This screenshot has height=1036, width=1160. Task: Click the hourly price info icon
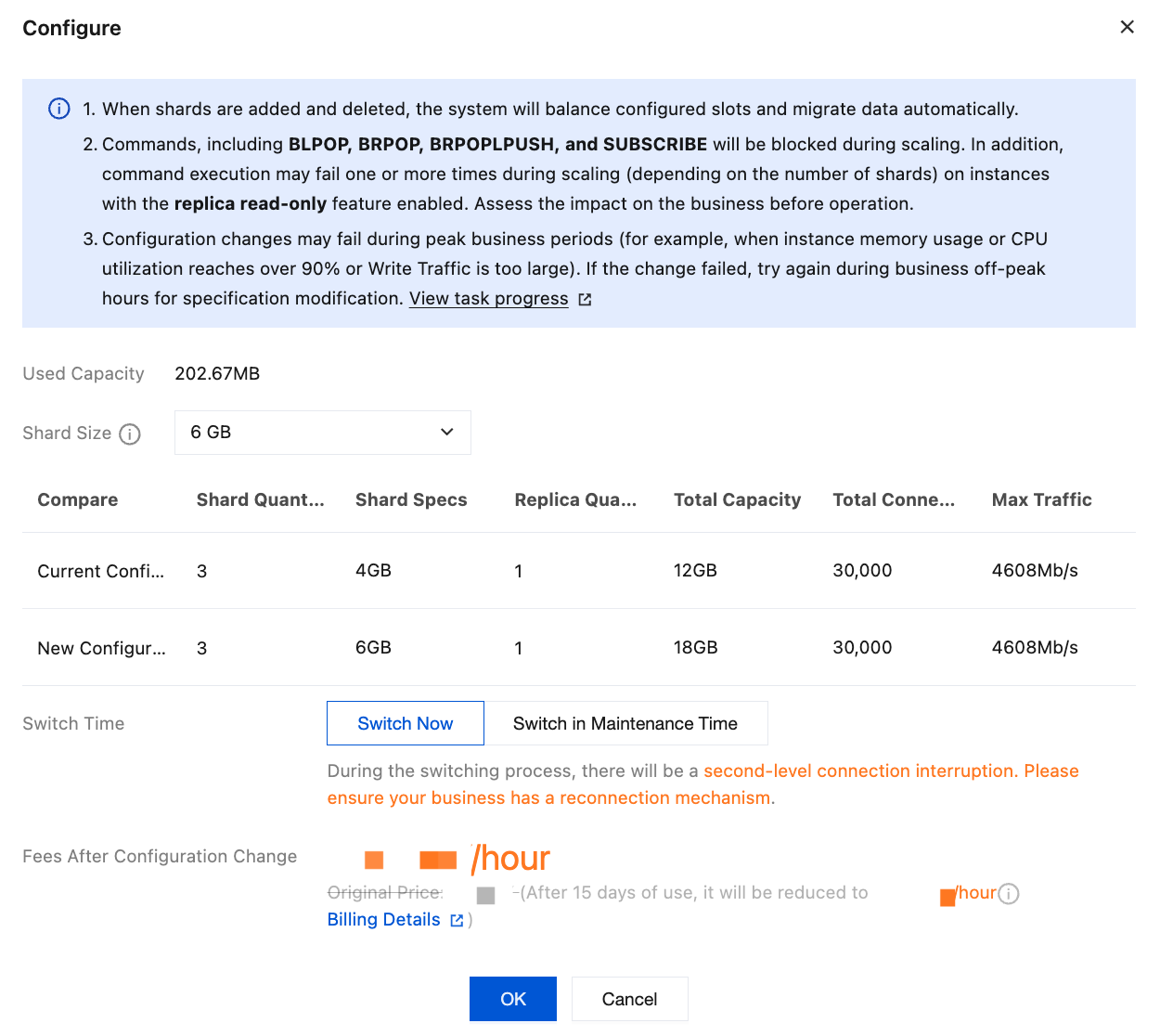pyautogui.click(x=1009, y=893)
